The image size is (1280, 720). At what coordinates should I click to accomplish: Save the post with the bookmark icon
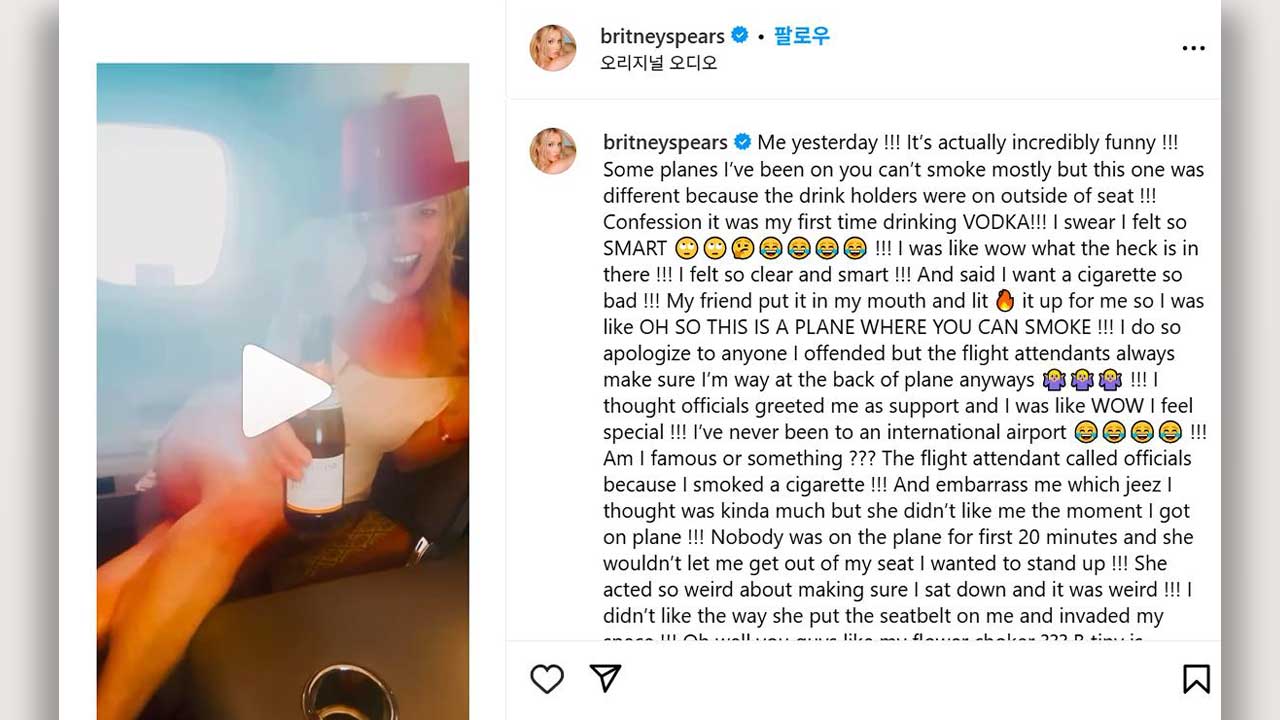coord(1196,679)
